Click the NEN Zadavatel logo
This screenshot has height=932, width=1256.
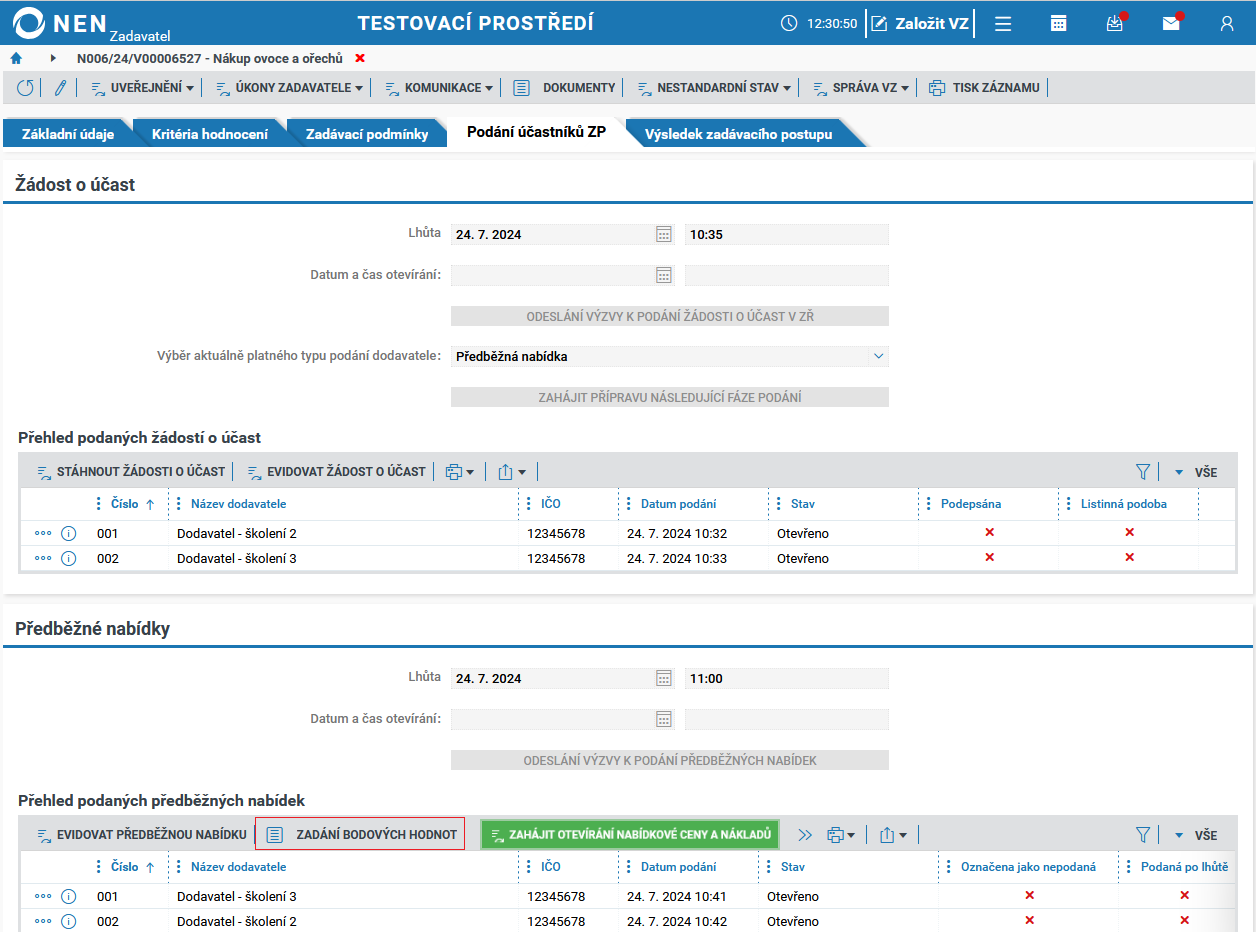90,23
